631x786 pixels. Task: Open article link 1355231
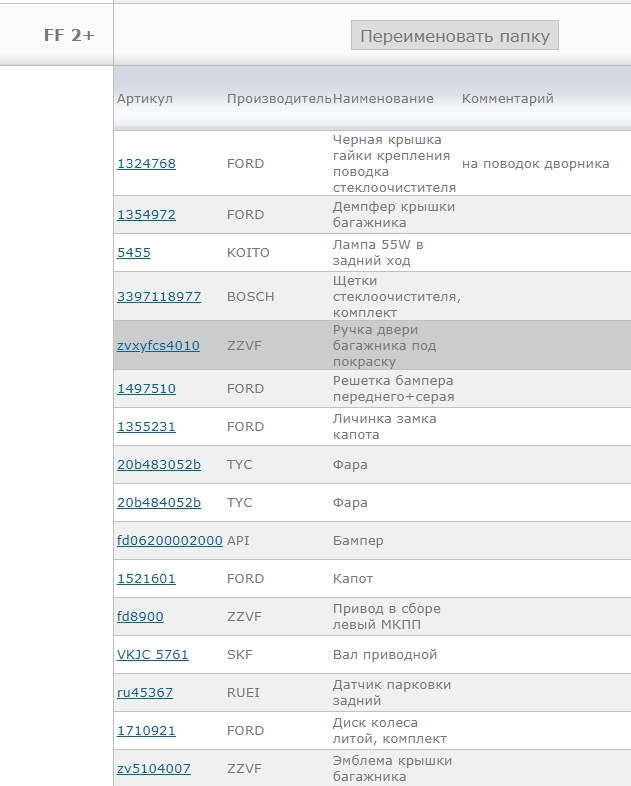pos(146,426)
